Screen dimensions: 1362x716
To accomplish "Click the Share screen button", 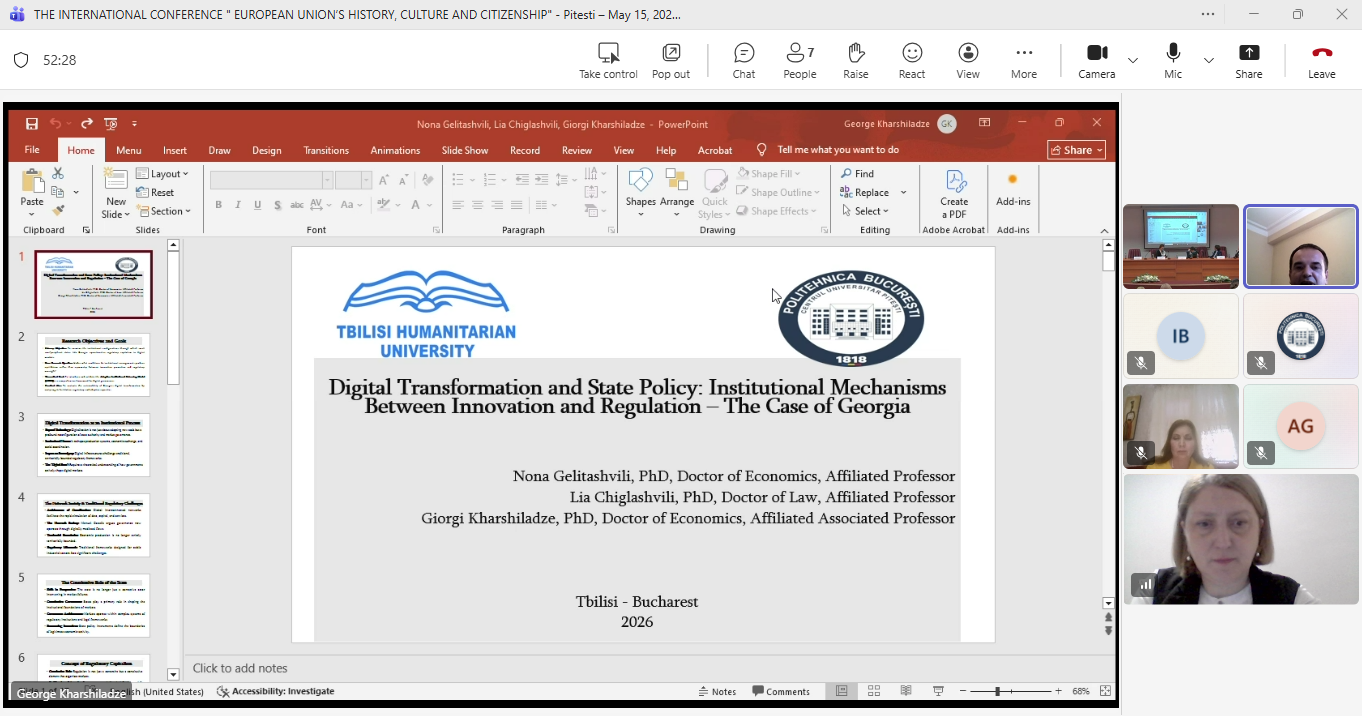I will pyautogui.click(x=1249, y=60).
